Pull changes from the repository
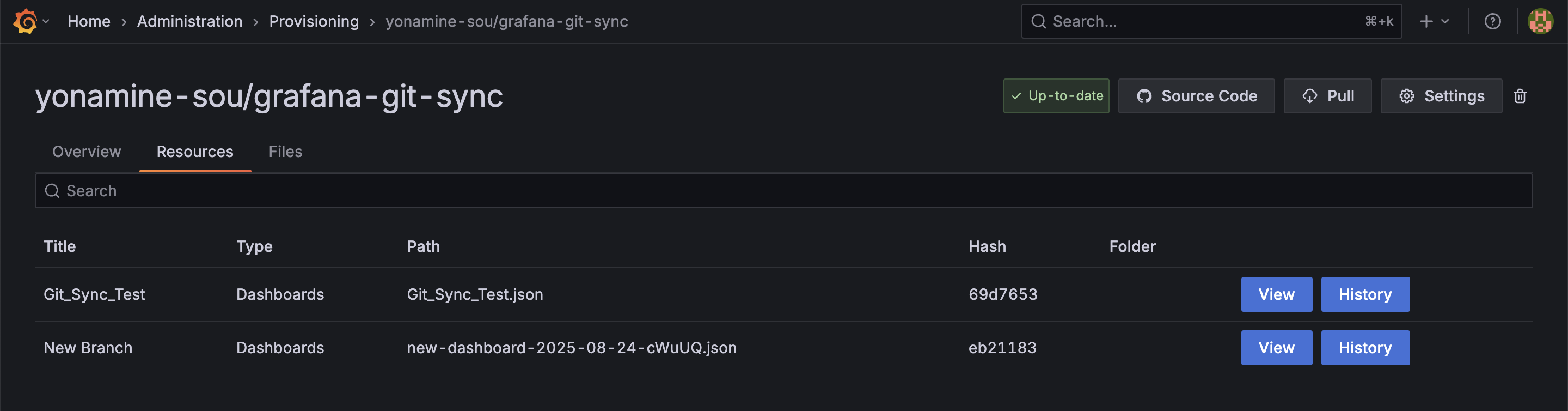The width and height of the screenshot is (1568, 411). (x=1327, y=96)
